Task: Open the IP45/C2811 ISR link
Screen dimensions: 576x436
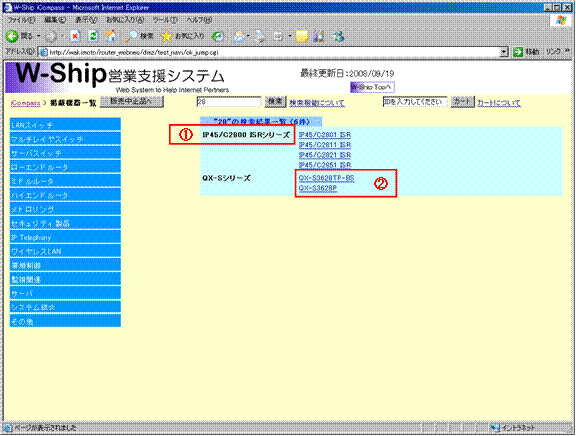Action: coord(325,145)
